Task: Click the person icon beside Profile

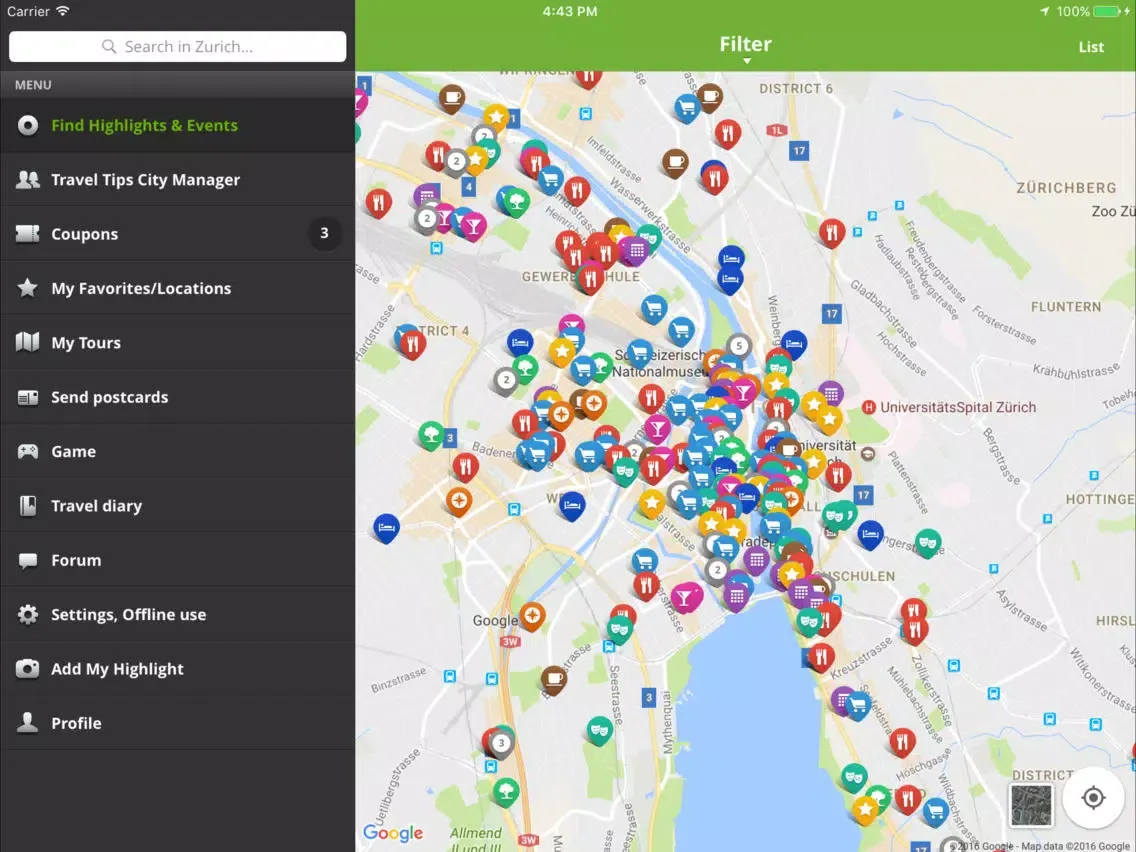Action: click(28, 722)
